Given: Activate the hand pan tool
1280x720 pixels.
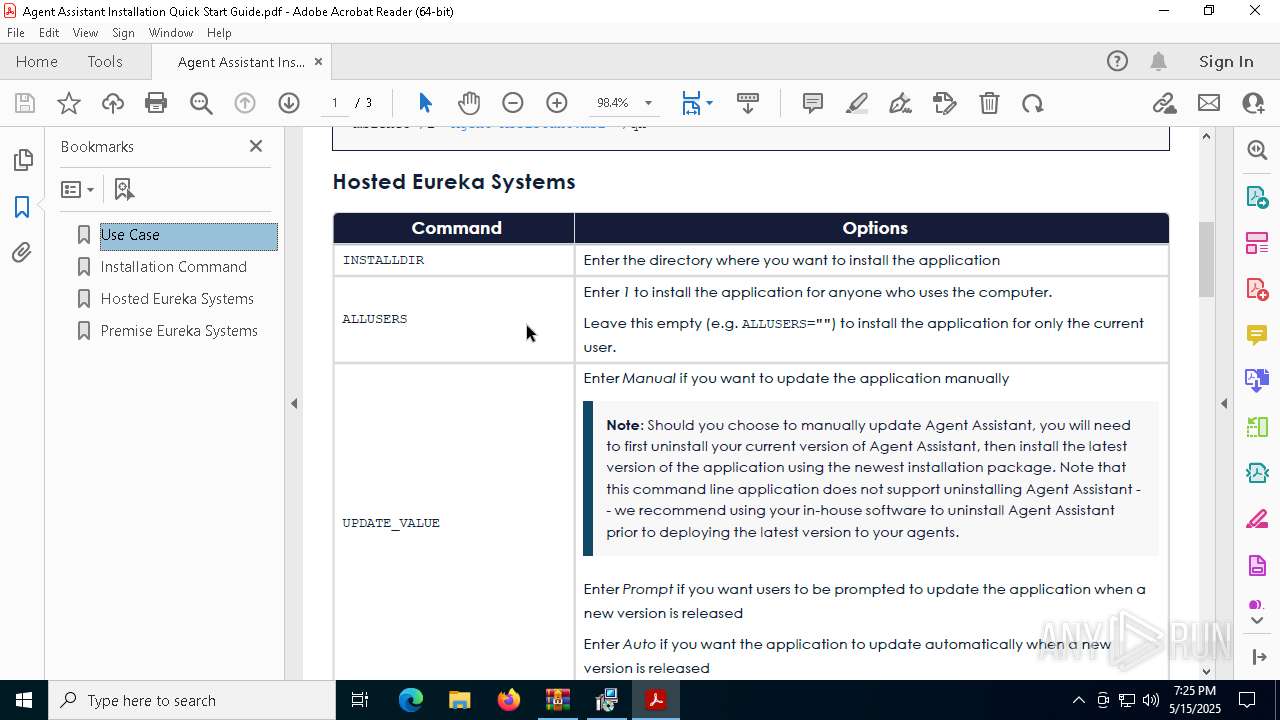Looking at the screenshot, I should click(469, 103).
